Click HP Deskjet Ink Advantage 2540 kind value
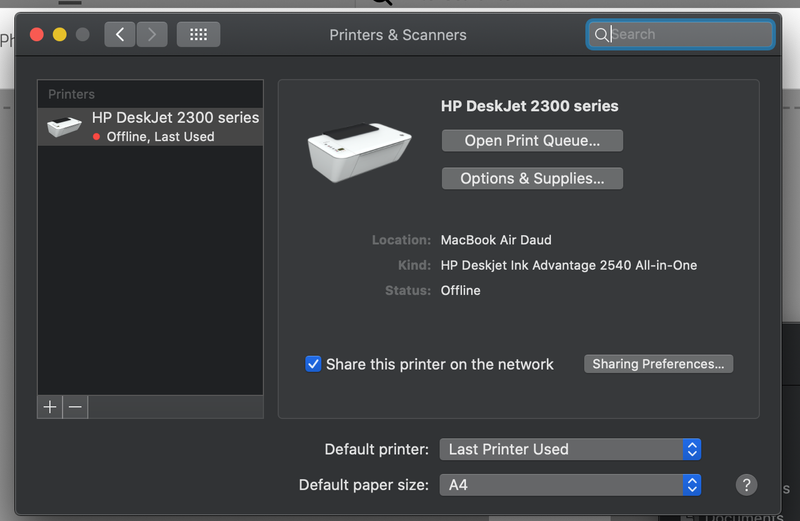Screen dimensions: 800x521 (569, 265)
